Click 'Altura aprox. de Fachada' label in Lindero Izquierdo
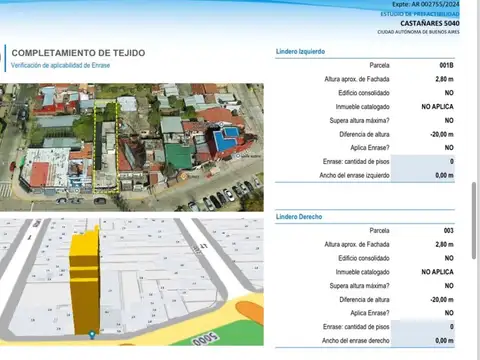The image size is (480, 360). (x=357, y=79)
